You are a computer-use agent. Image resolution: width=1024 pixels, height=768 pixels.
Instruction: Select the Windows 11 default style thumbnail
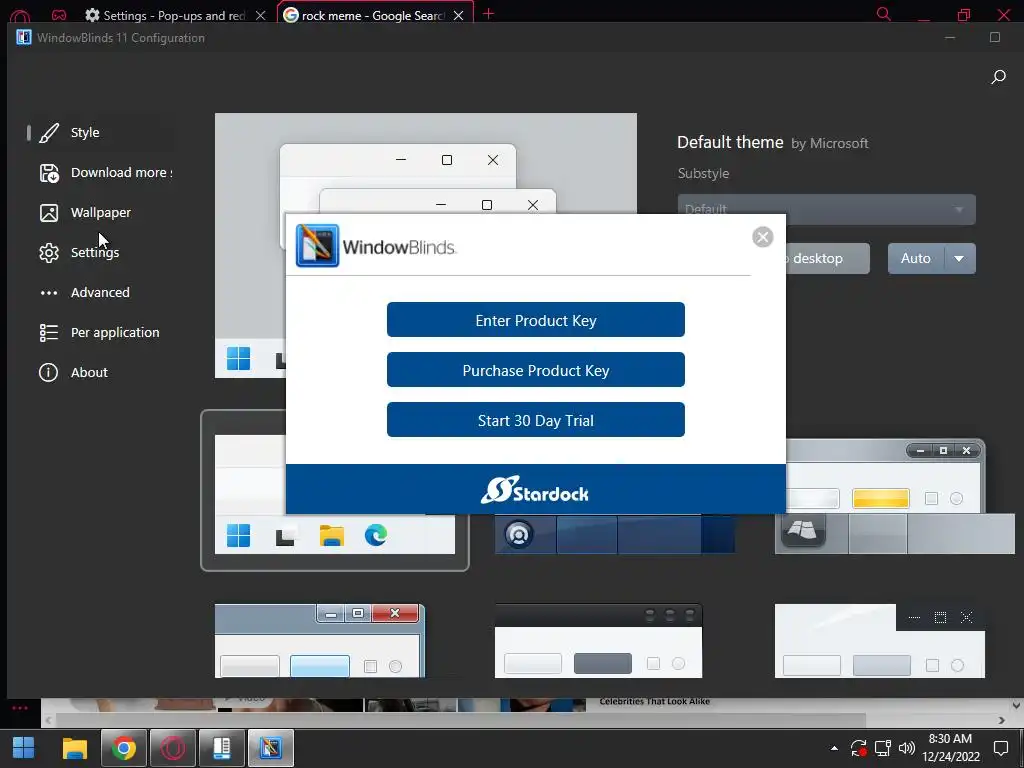pyautogui.click(x=334, y=490)
